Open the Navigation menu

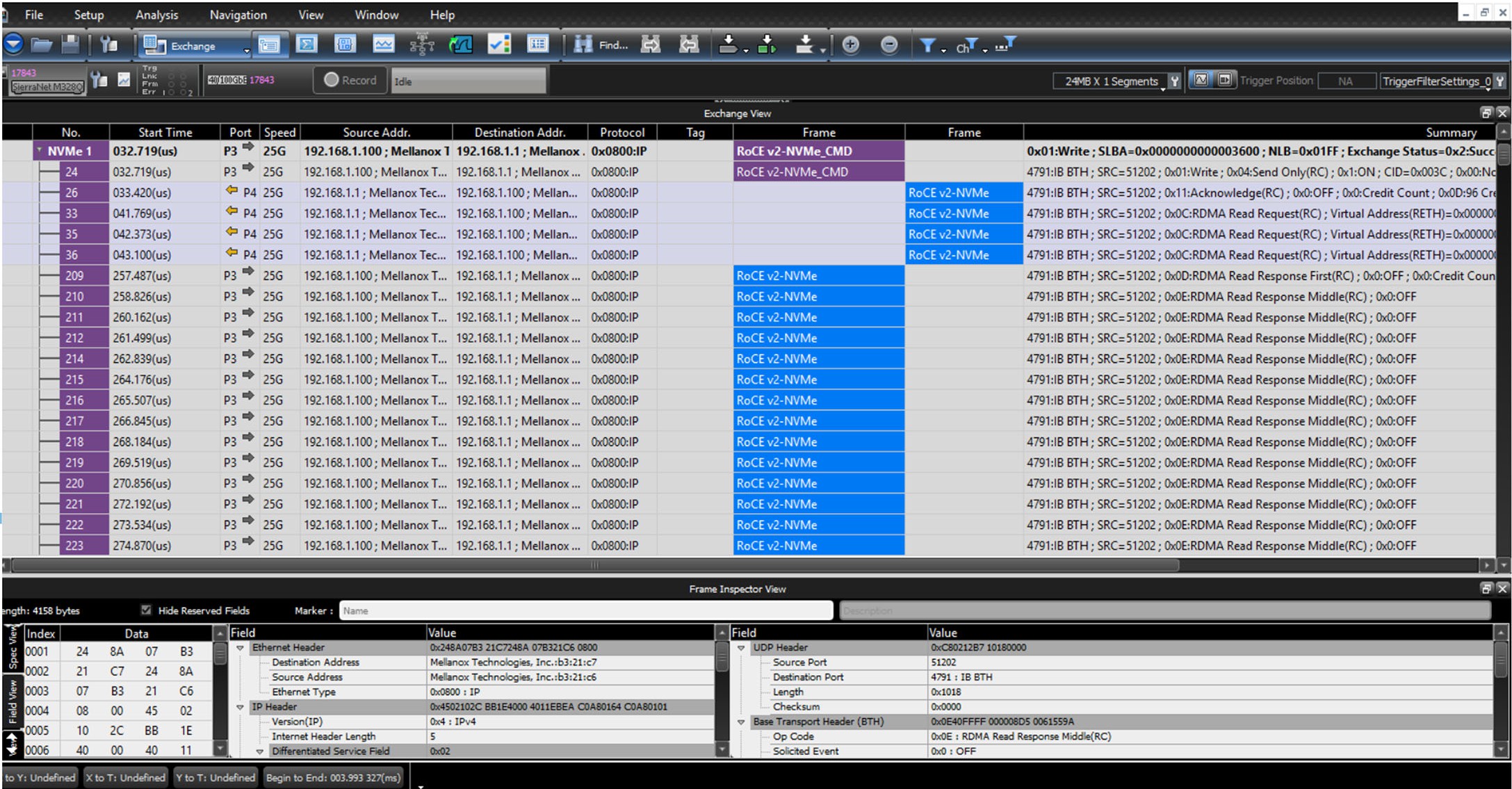click(x=238, y=15)
